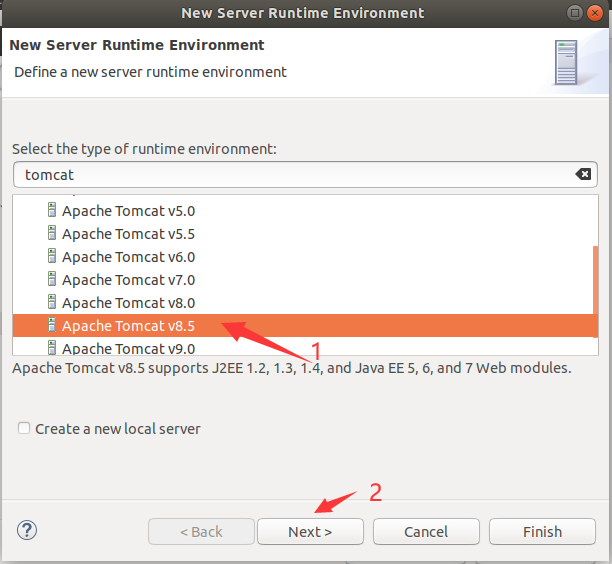Click the server icon beside Apache Tomcat v5.0

click(x=52, y=210)
